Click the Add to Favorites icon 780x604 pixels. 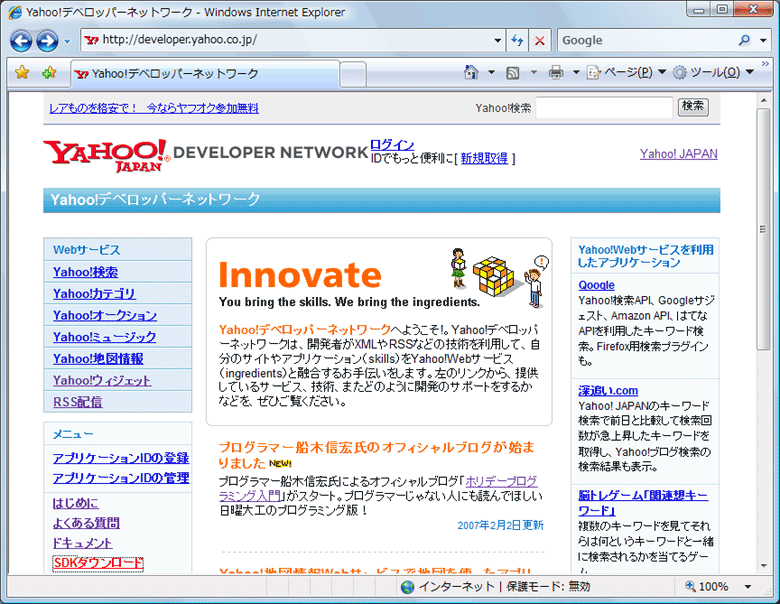(x=49, y=73)
